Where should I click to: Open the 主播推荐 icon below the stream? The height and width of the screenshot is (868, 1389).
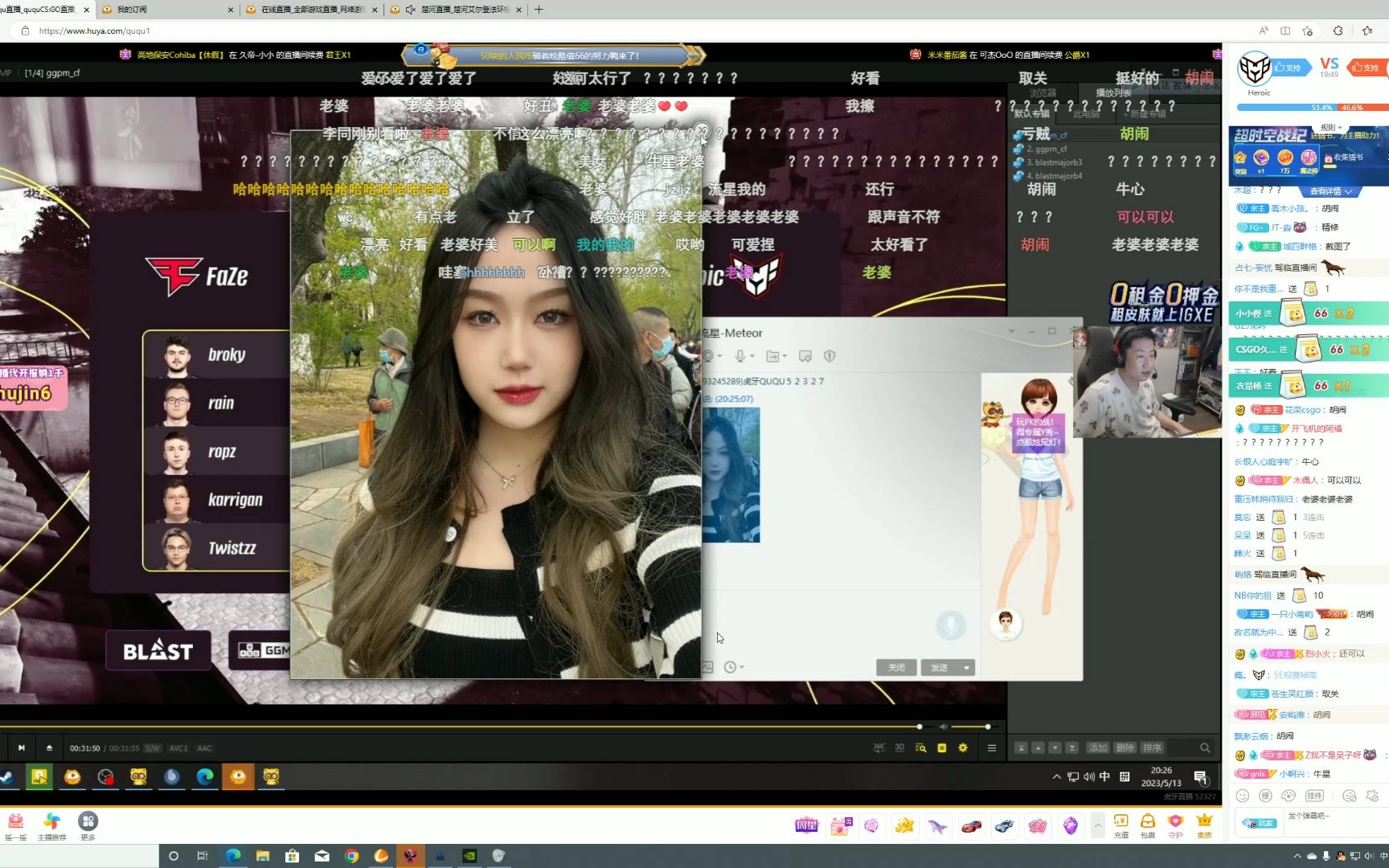coord(51,825)
